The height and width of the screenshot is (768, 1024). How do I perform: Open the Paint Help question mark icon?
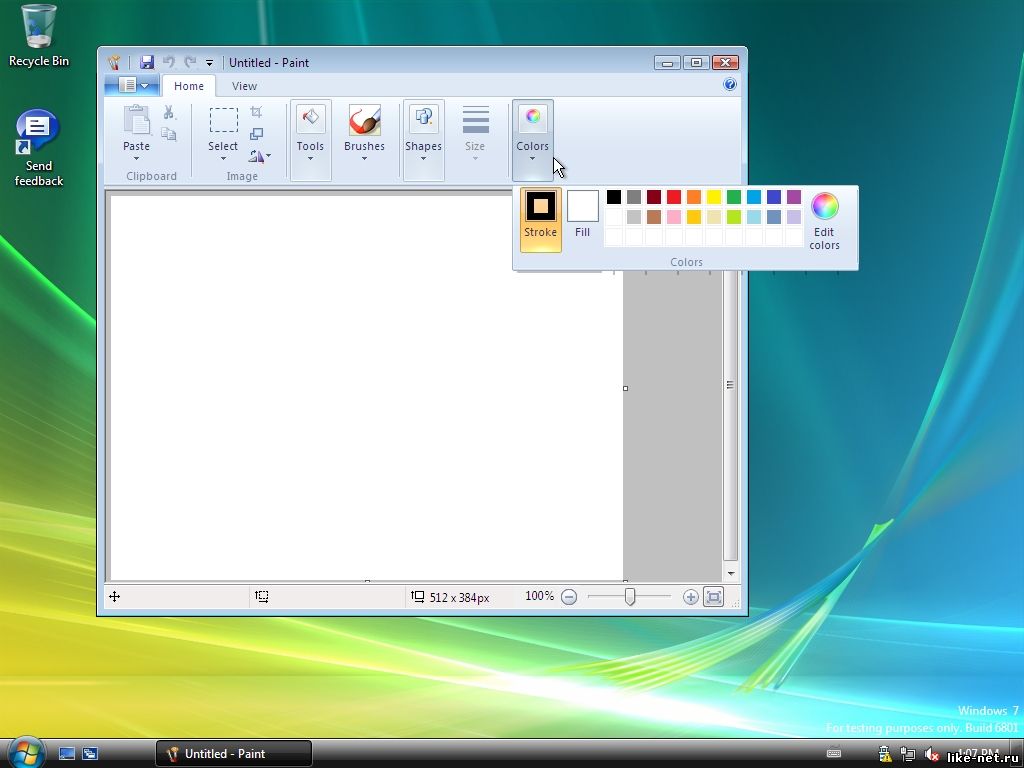[730, 85]
